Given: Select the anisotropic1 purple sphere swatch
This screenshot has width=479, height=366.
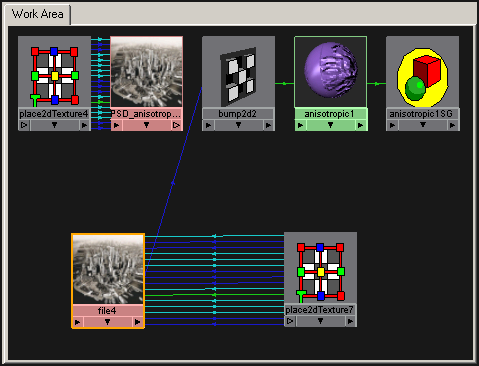Looking at the screenshot, I should click(x=330, y=72).
